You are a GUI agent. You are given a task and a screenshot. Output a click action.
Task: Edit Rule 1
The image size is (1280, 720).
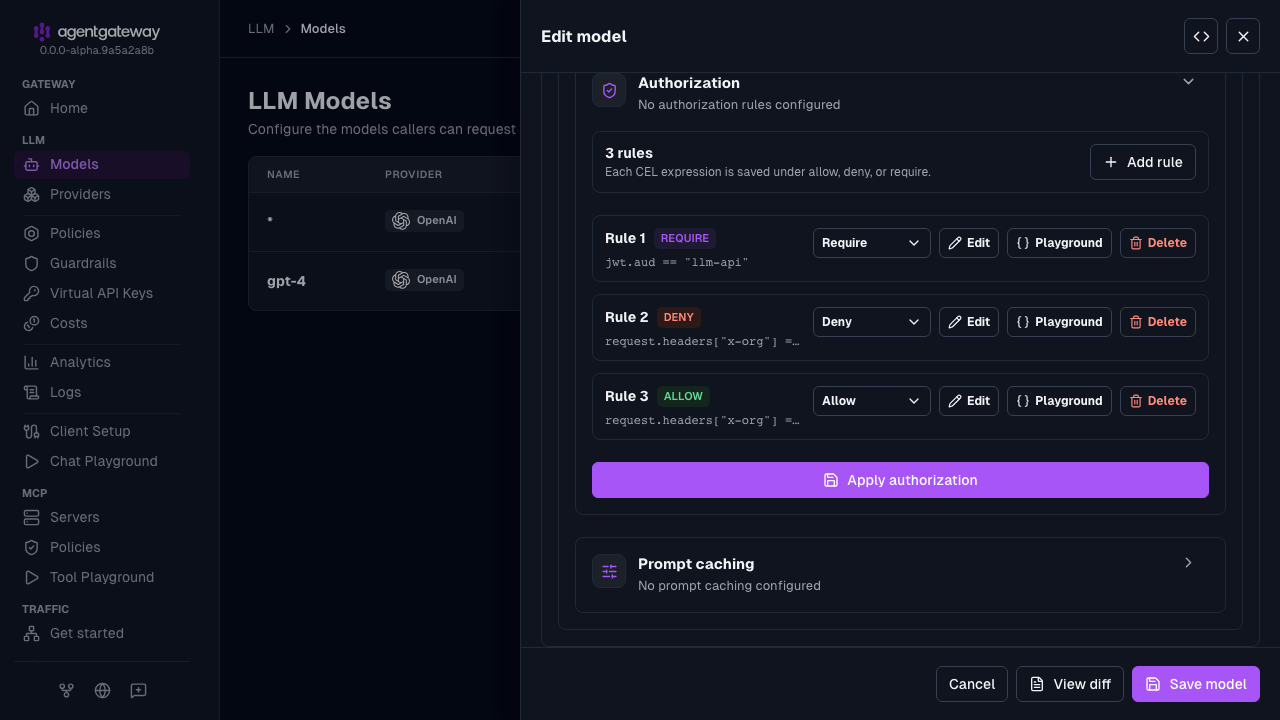point(969,243)
